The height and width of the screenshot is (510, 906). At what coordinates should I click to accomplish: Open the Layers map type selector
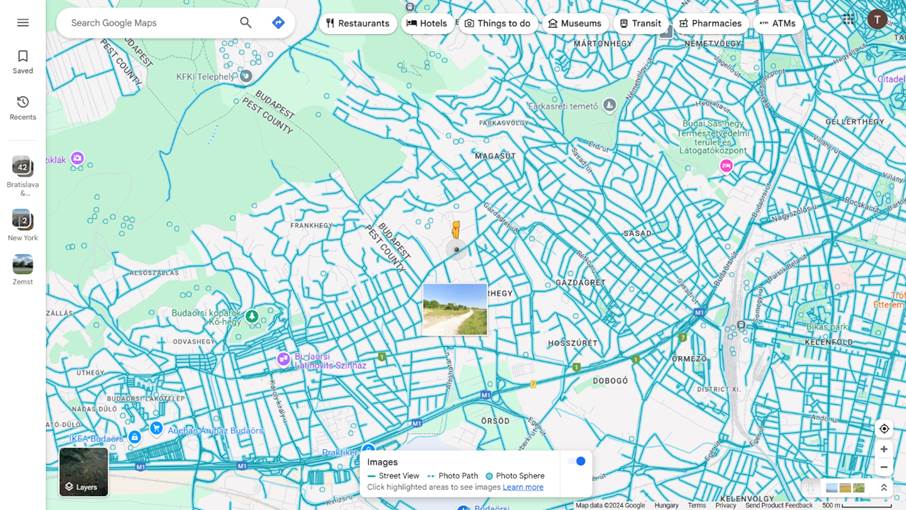(x=83, y=472)
